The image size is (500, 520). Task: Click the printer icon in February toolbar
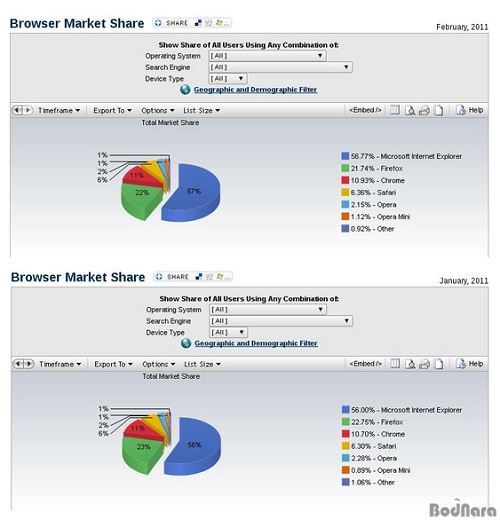point(424,111)
